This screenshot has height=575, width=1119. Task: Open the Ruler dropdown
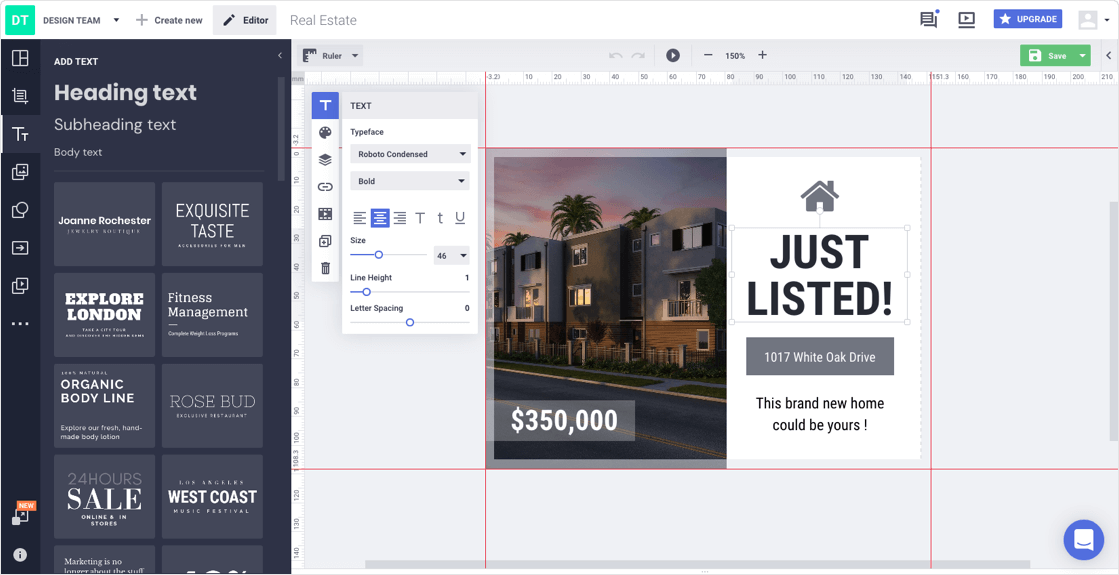pyautogui.click(x=330, y=56)
